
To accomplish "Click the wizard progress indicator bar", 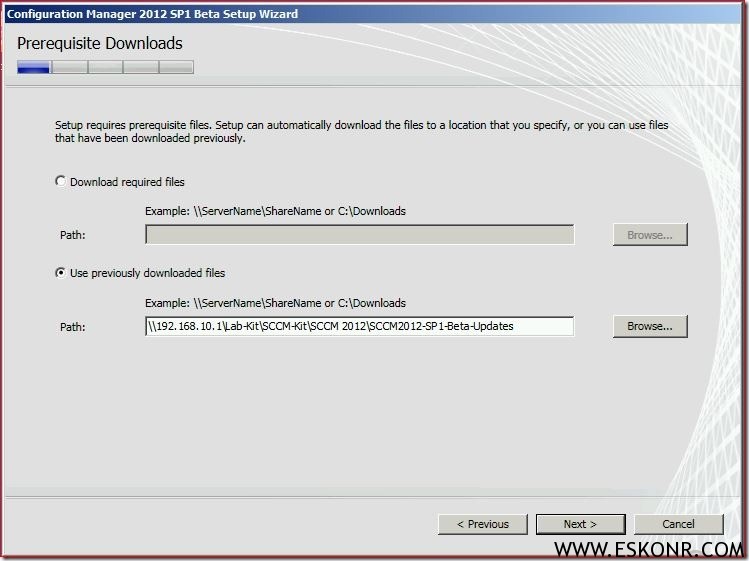I will [106, 67].
